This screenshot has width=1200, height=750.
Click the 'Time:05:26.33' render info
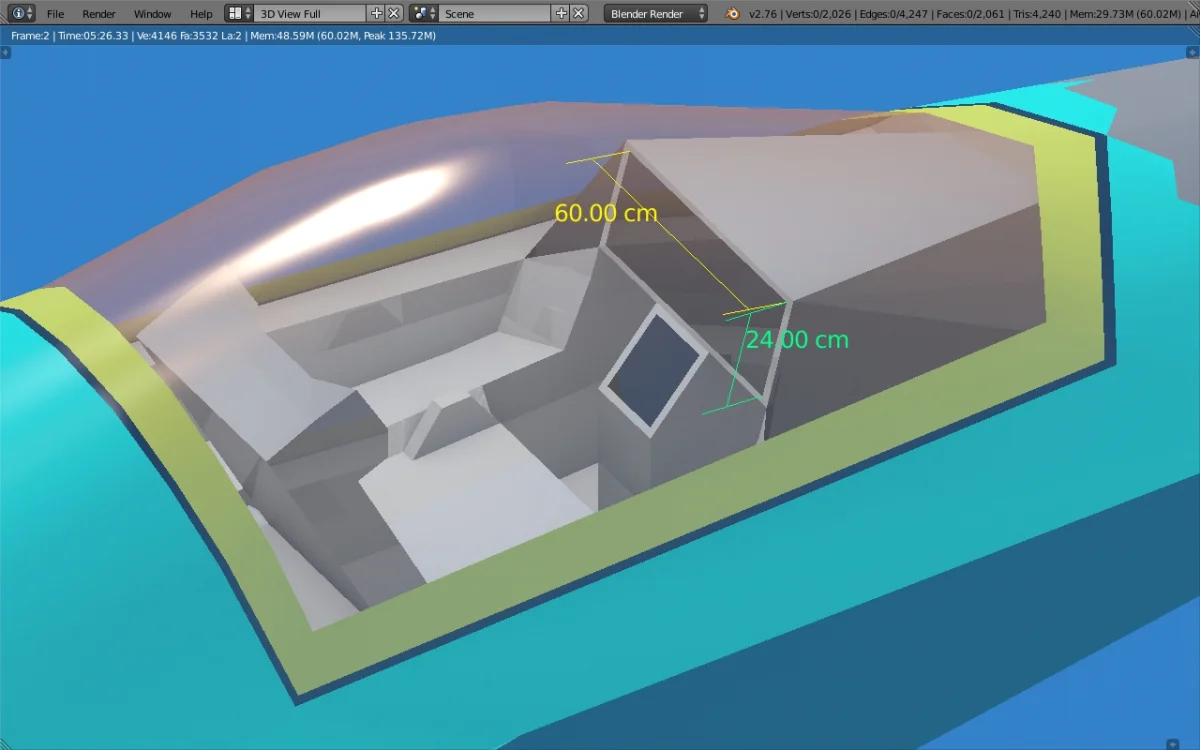point(95,36)
